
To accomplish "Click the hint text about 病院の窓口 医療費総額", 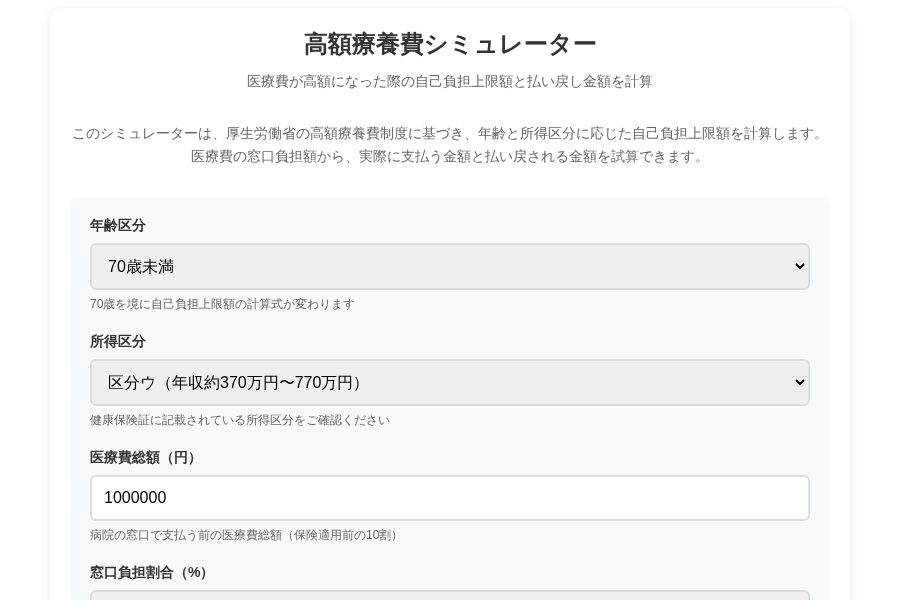I will click(x=246, y=536).
